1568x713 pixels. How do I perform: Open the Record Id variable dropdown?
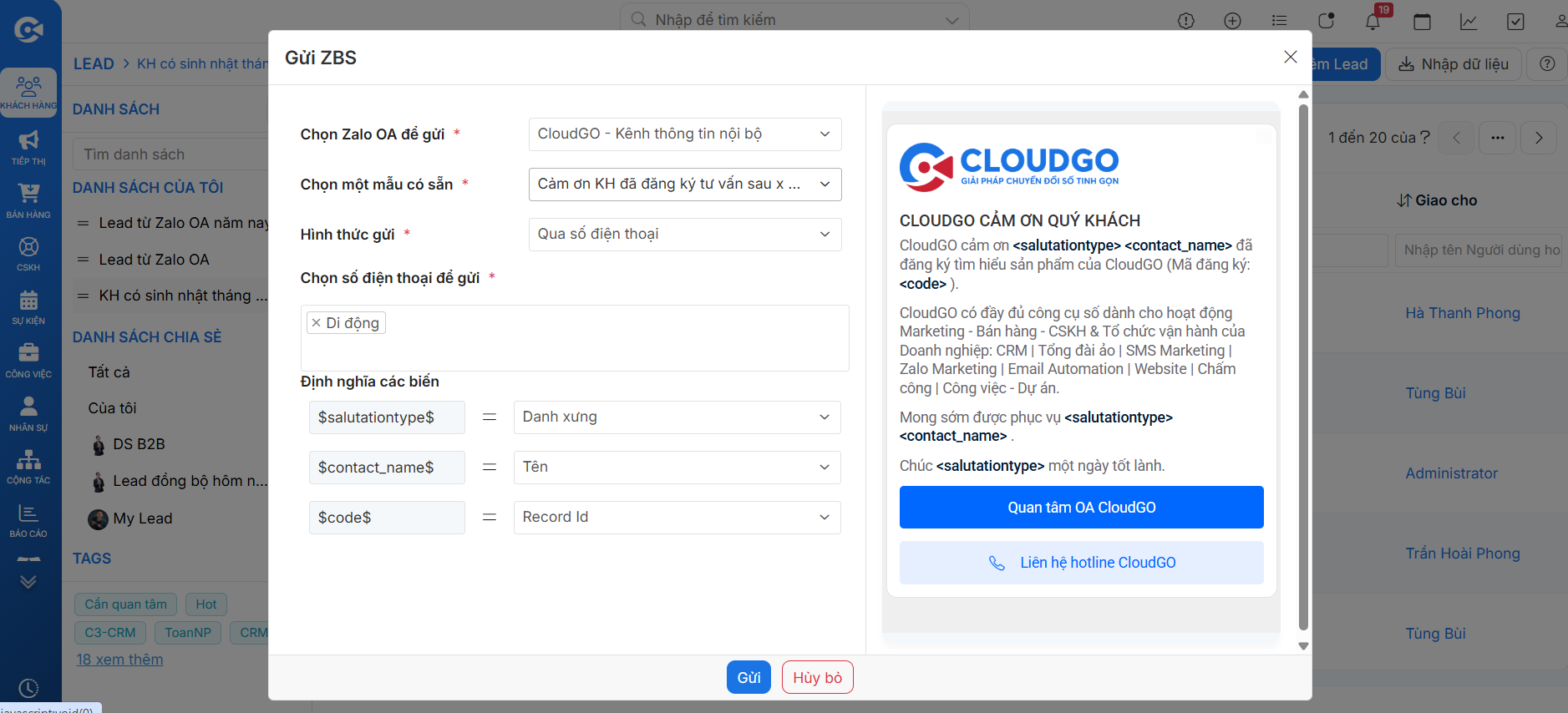click(x=677, y=518)
